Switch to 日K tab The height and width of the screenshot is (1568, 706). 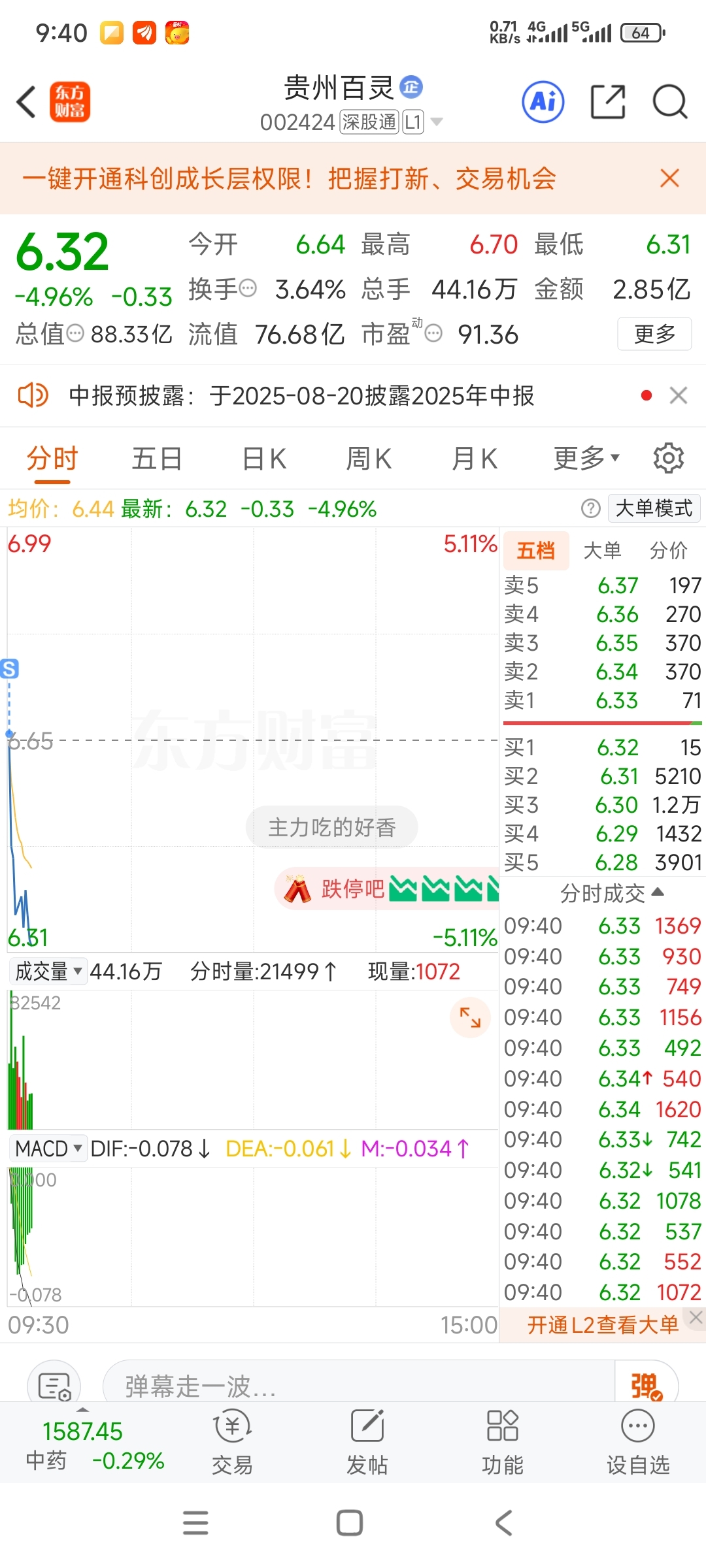coord(264,458)
